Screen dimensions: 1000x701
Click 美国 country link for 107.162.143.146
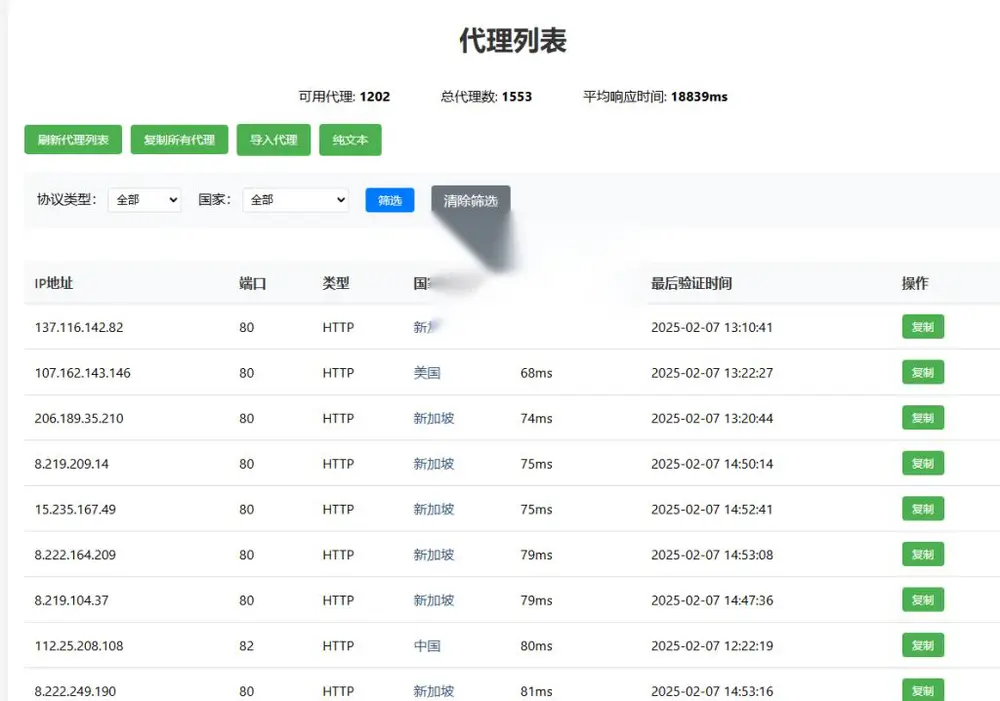coord(427,373)
